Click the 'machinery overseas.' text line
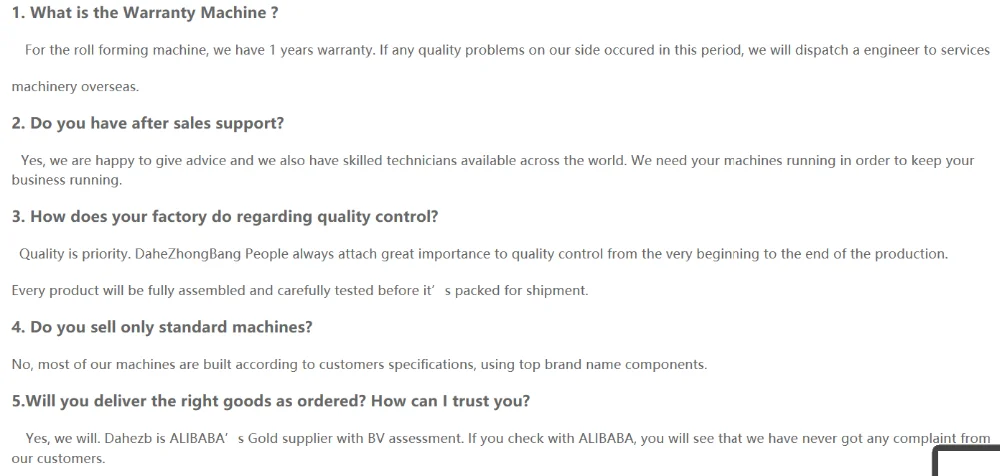Screen dimensions: 1000x476 75,87
